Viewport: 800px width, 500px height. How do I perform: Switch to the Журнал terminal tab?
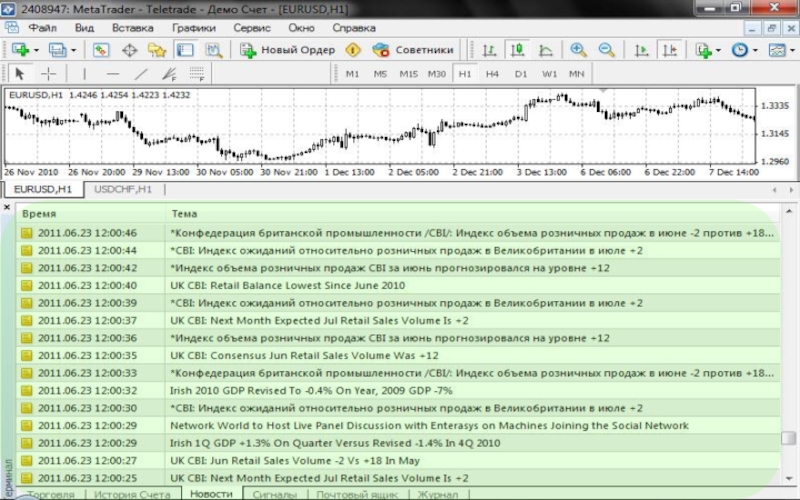[x=437, y=494]
